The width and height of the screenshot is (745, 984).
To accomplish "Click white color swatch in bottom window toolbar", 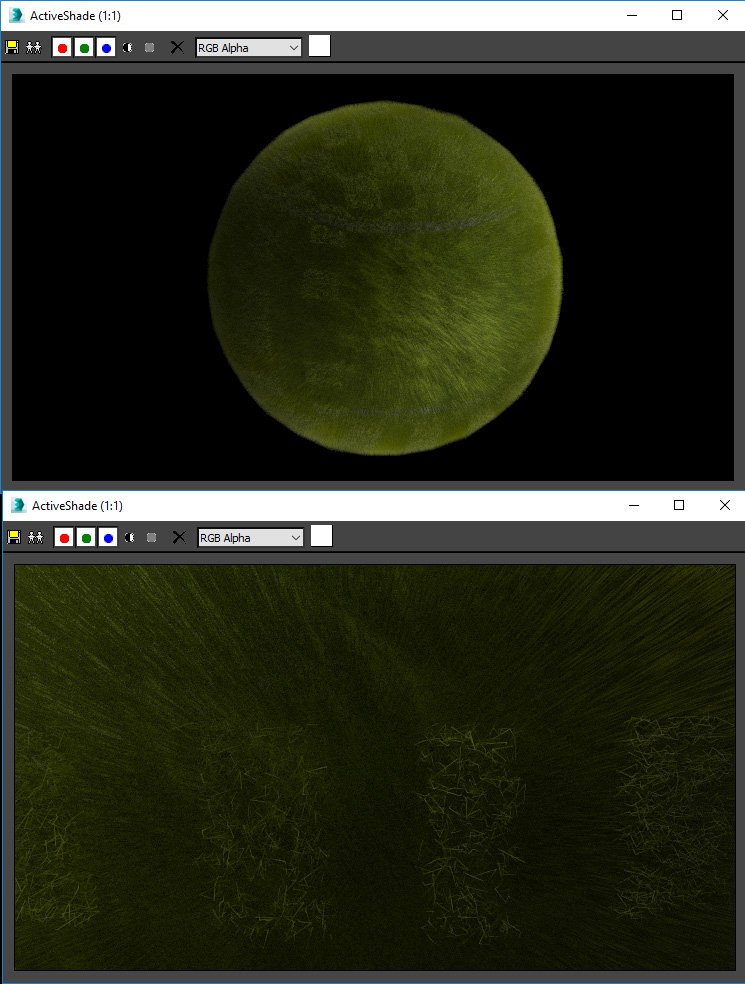I will (x=321, y=536).
